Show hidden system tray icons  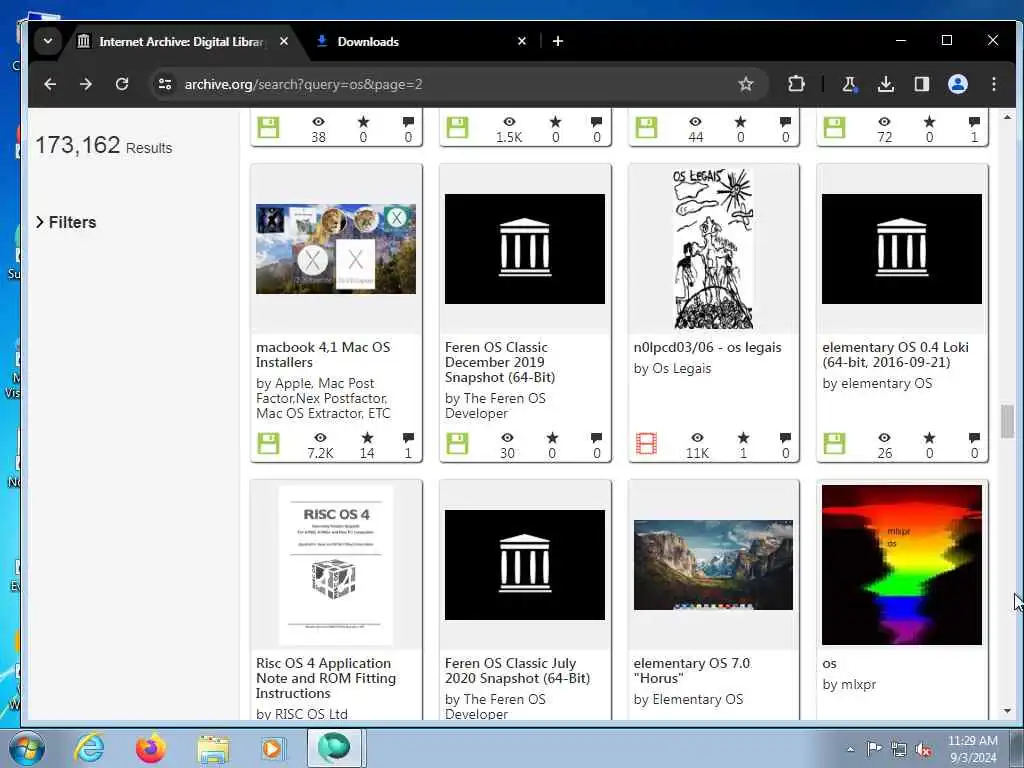(850, 750)
